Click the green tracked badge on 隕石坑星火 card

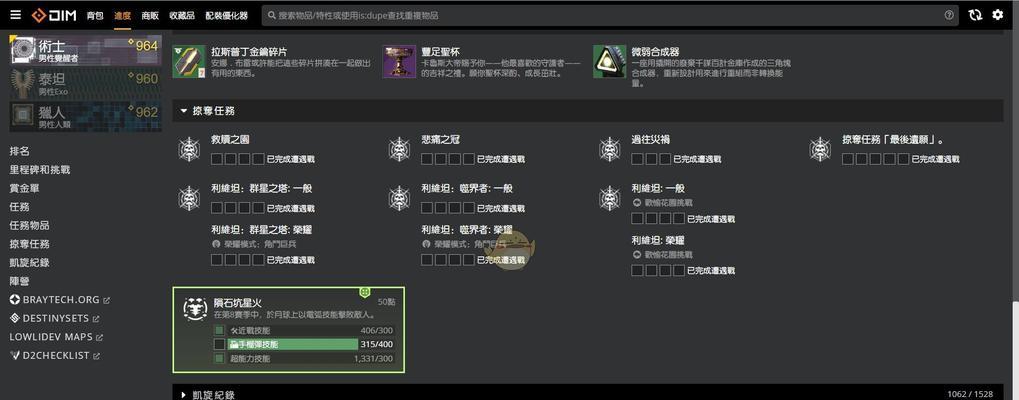coord(365,293)
